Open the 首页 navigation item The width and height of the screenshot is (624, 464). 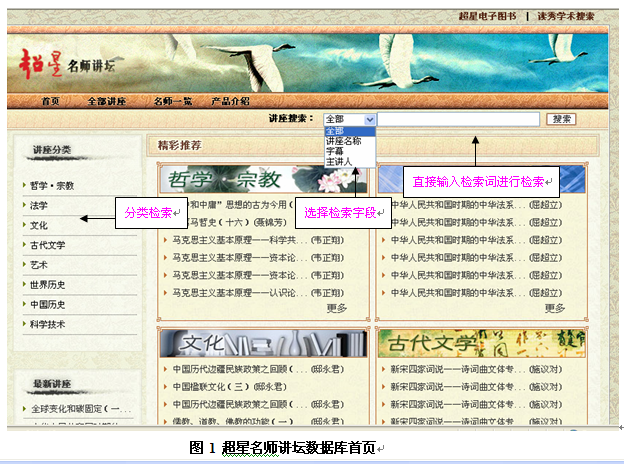tap(51, 101)
